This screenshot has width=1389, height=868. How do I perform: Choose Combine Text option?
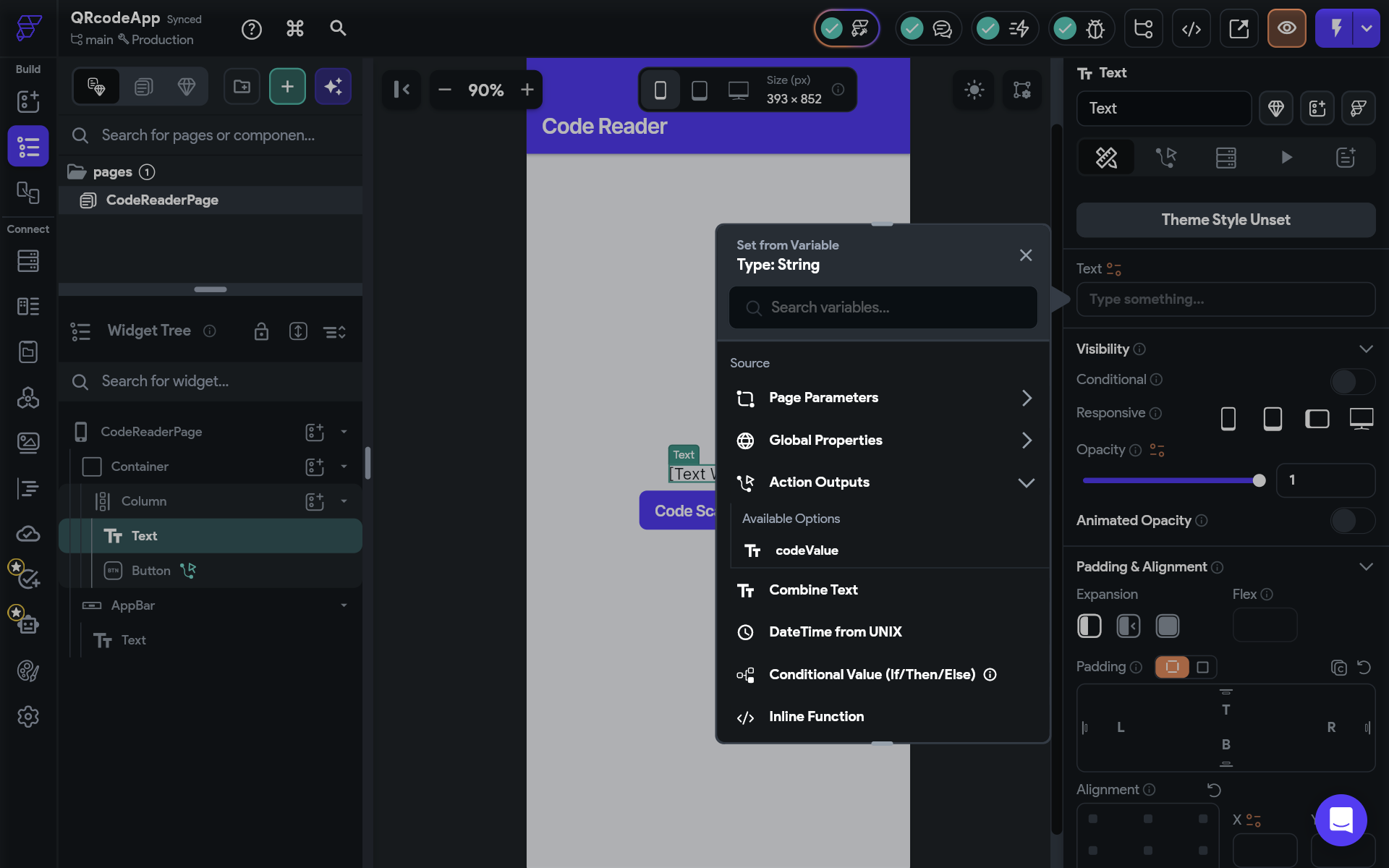tap(813, 590)
